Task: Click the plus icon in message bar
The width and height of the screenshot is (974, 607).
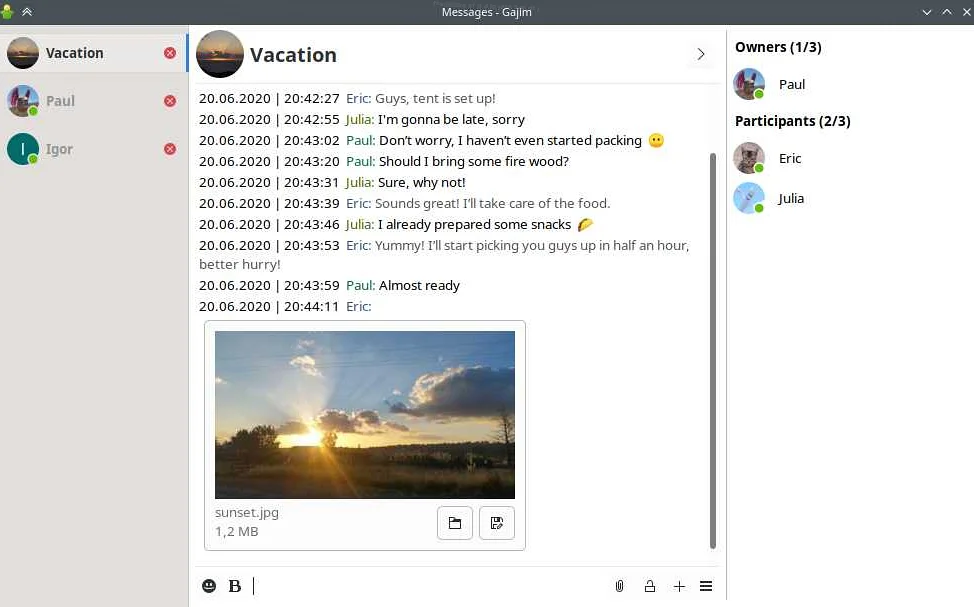Action: pos(679,586)
